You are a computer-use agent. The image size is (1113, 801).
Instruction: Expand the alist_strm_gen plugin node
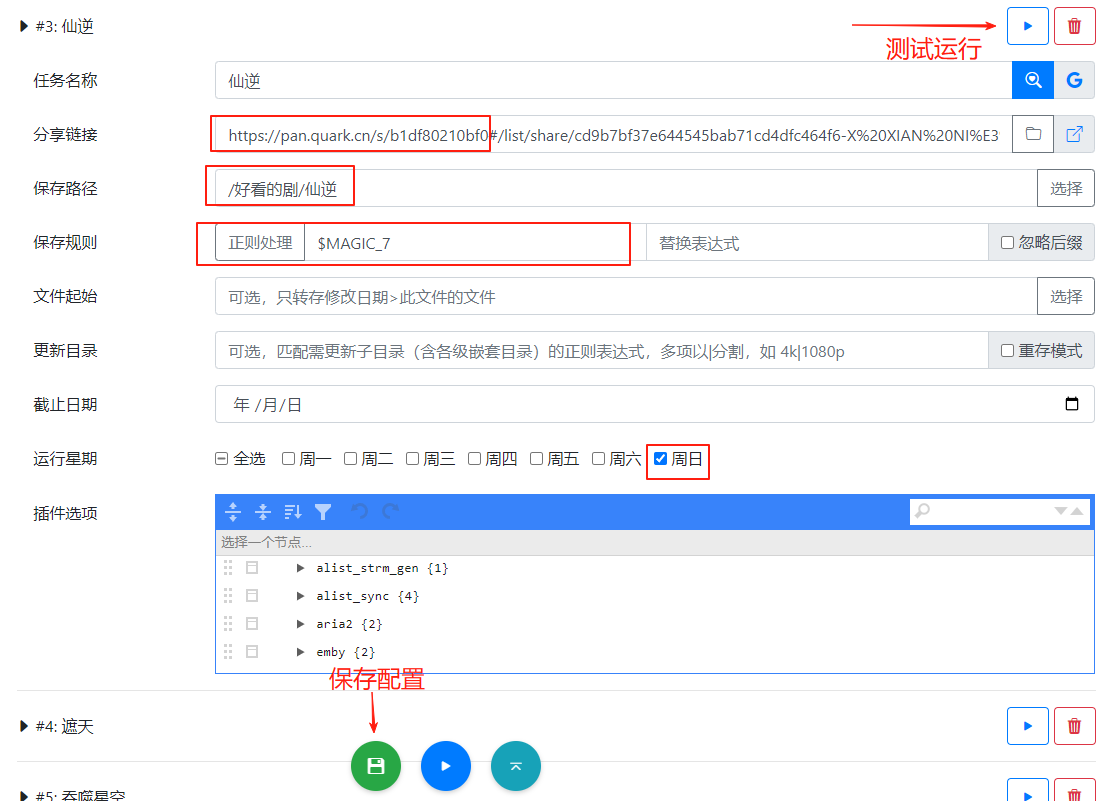point(301,568)
